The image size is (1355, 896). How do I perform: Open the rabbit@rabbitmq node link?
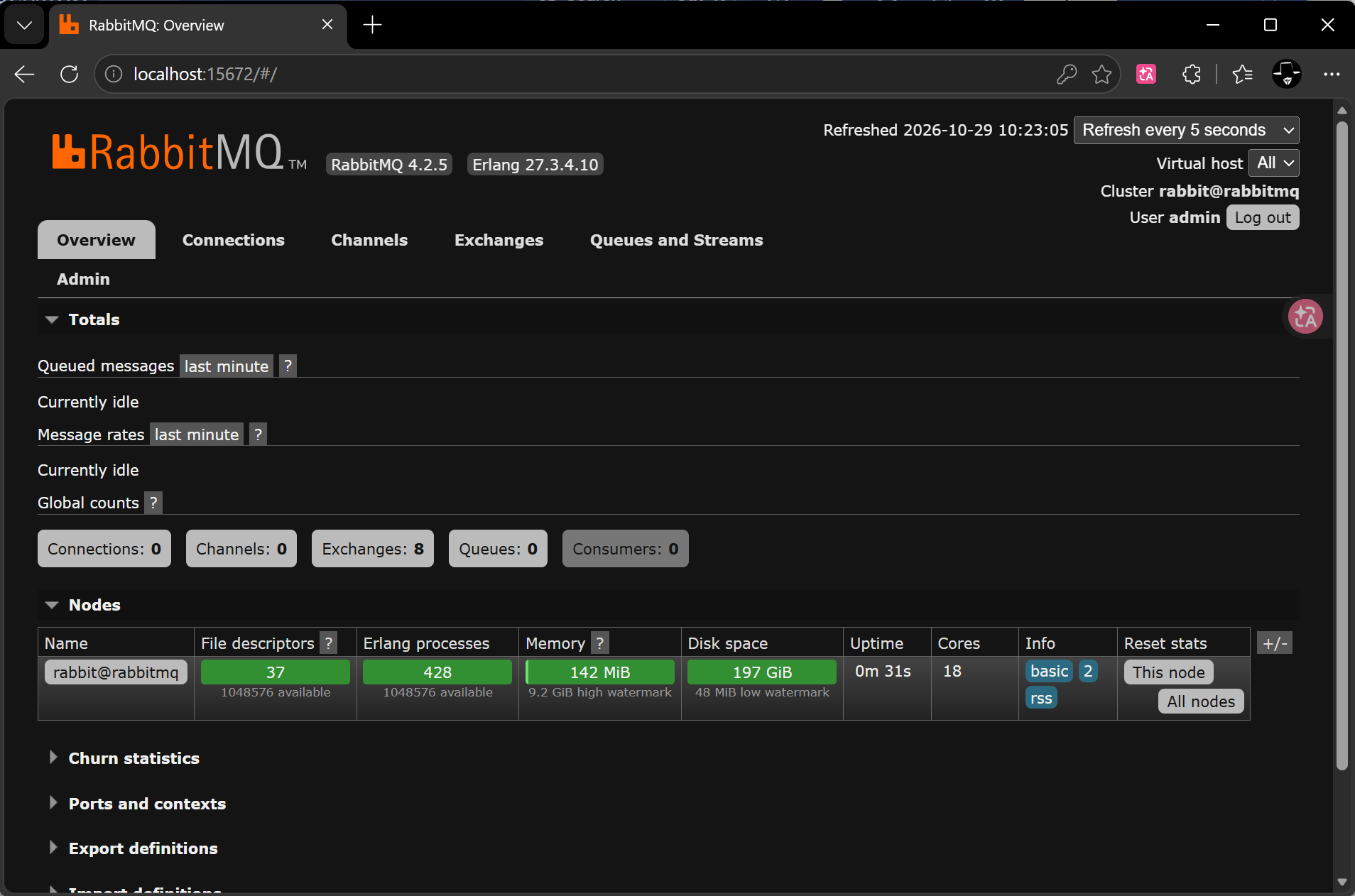(x=116, y=672)
